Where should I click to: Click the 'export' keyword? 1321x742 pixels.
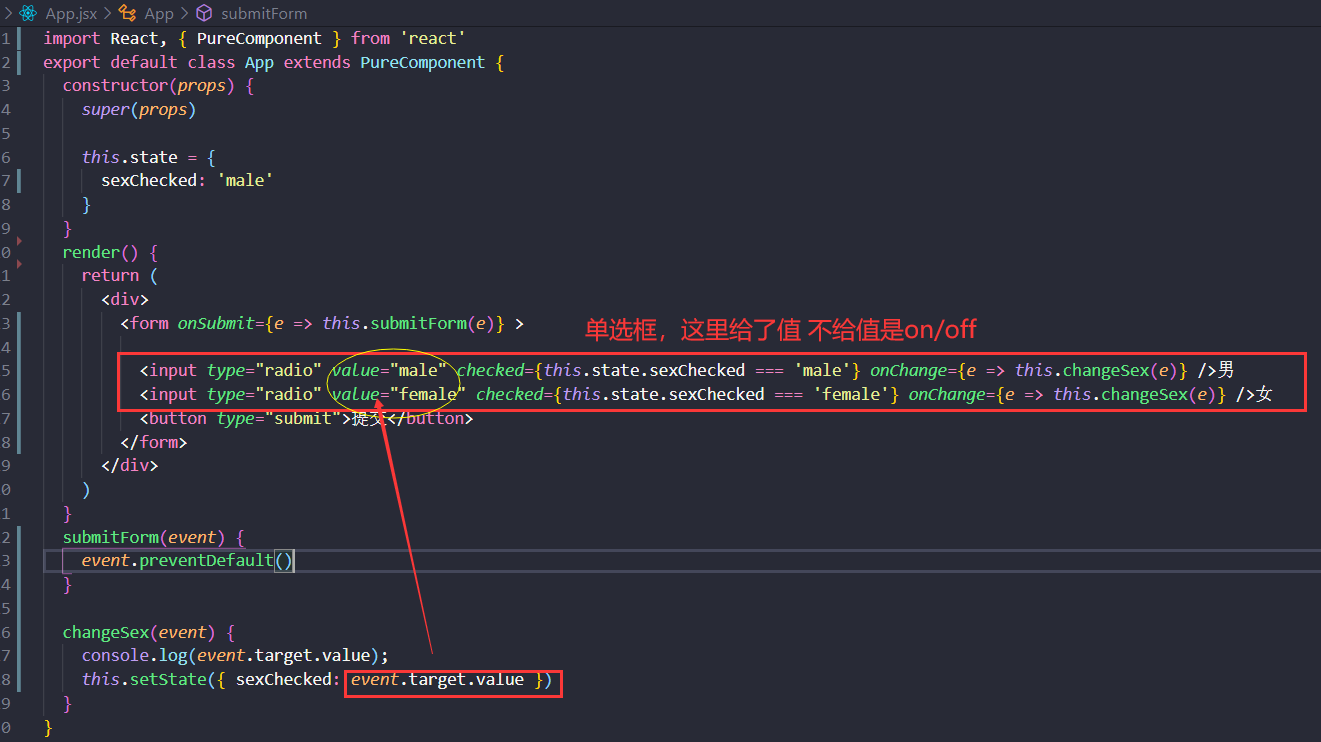coord(72,62)
